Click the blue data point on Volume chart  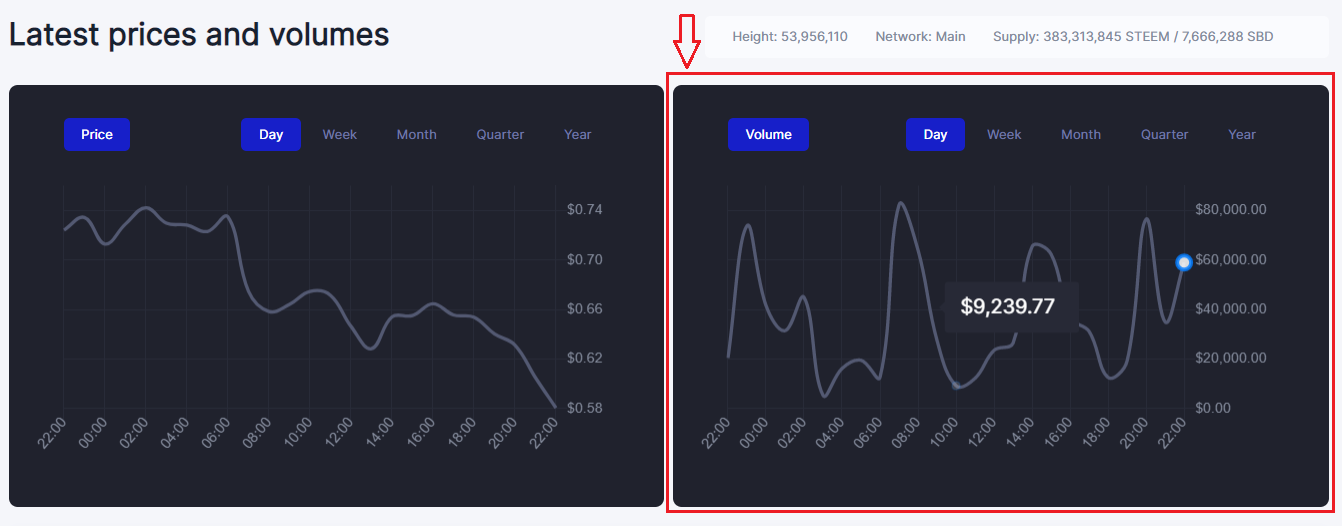(1184, 262)
